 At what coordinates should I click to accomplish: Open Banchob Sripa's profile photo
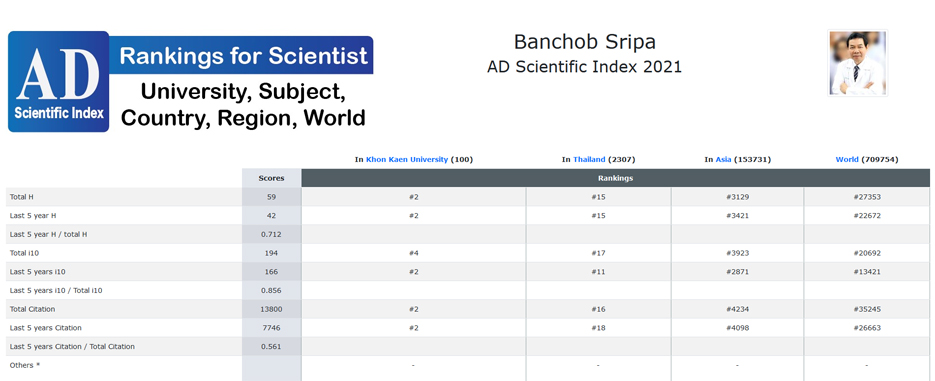point(857,63)
